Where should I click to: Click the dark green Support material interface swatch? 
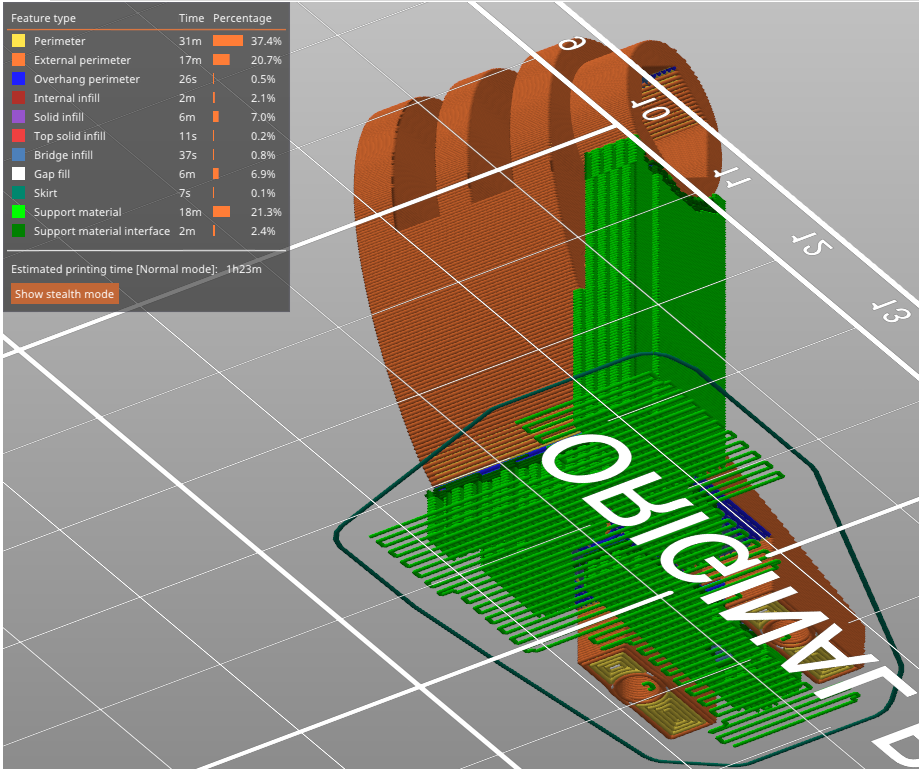[18, 231]
